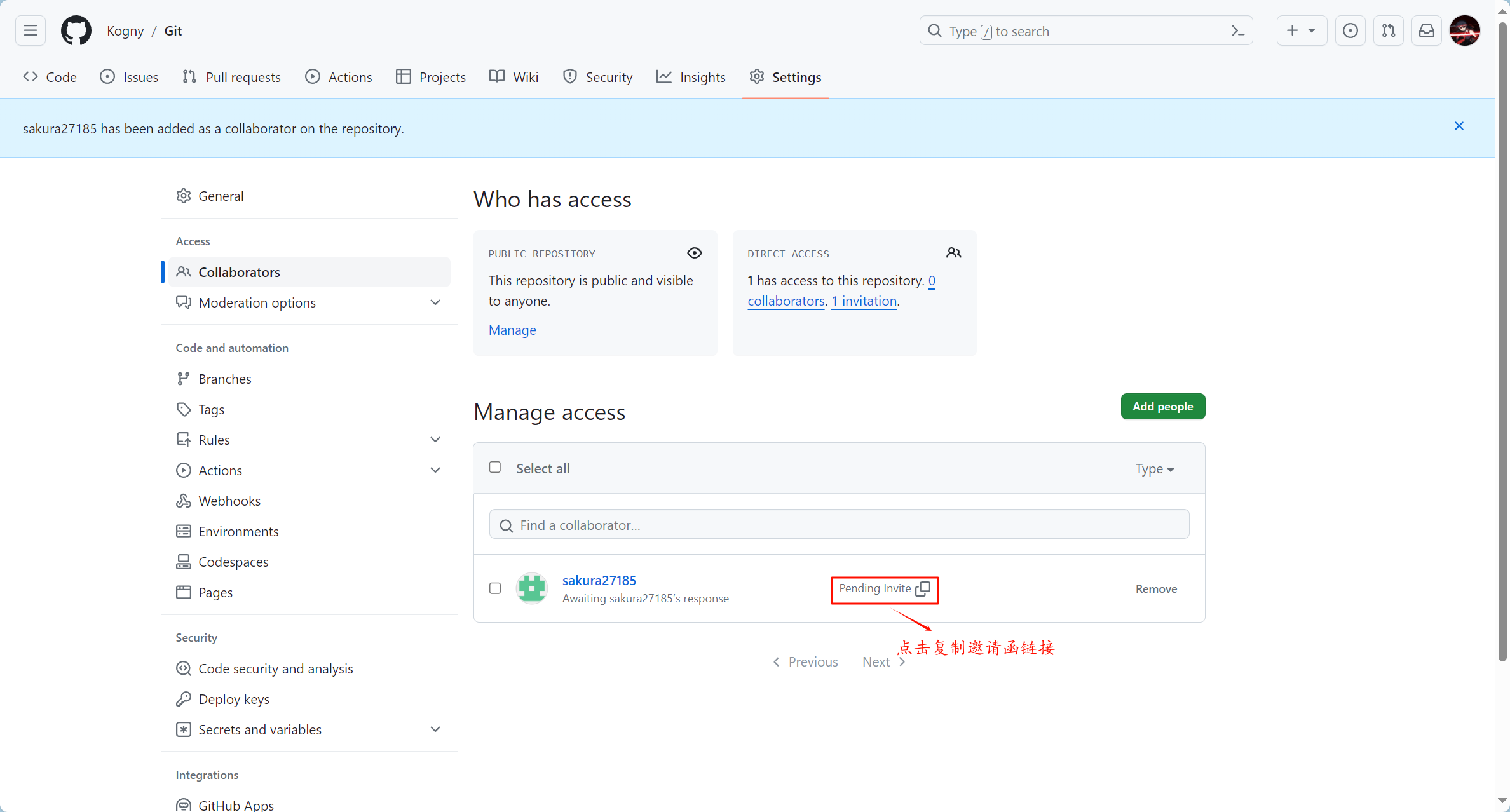
Task: Expand the Rules section
Action: click(436, 440)
